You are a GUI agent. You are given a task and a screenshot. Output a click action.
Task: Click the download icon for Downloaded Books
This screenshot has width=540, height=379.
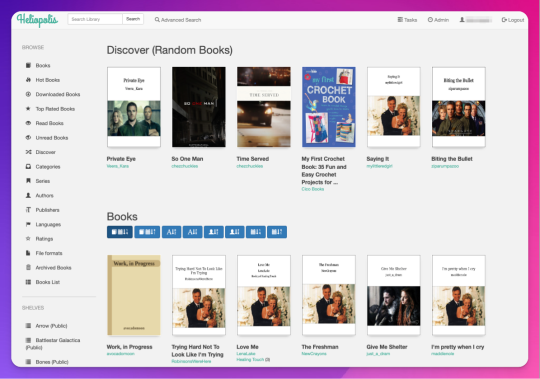pos(28,94)
